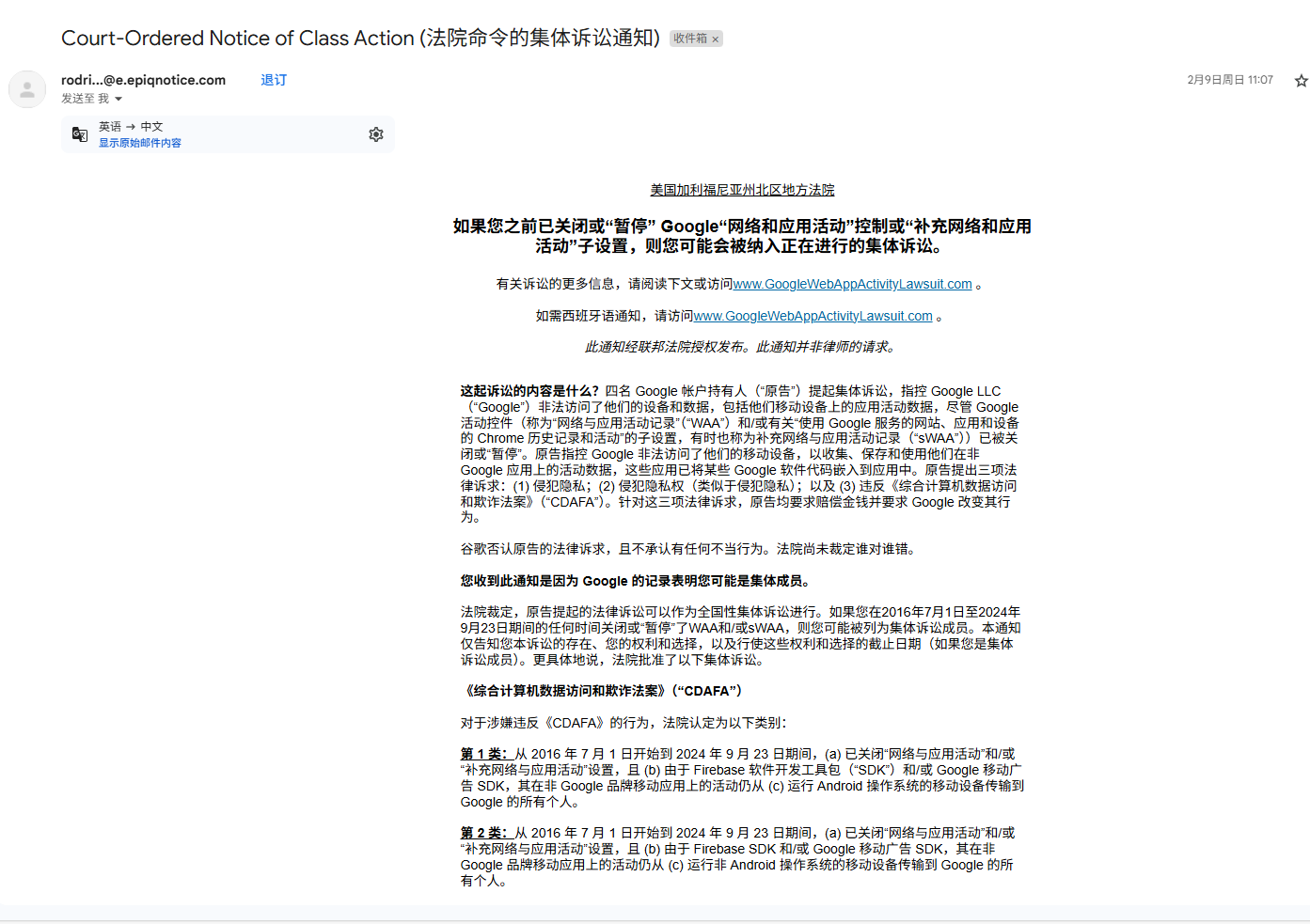Screen dimensions: 1310x924
Task: Open the Spanish notice lawsuit website link
Action: point(813,316)
